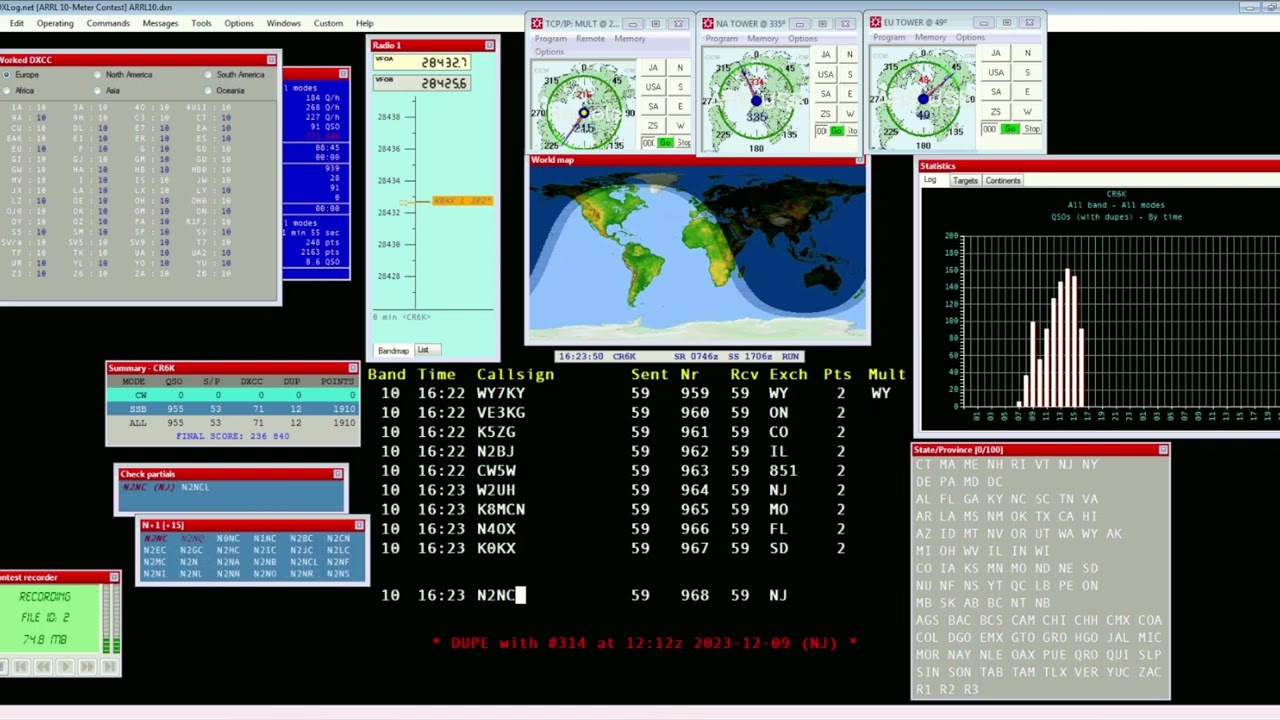Click the NA TOWER window app icon
1280x720 pixels.
click(x=708, y=23)
